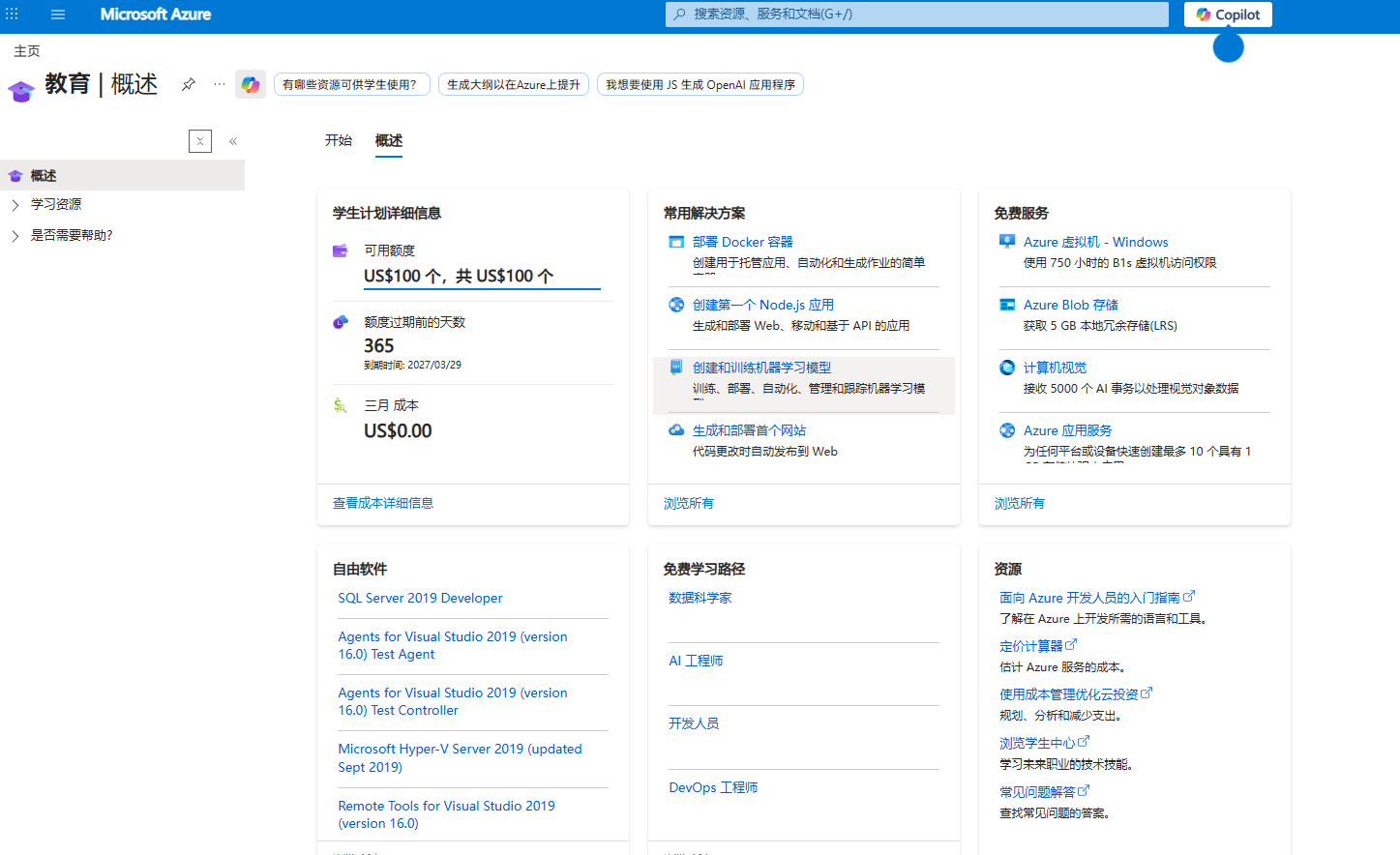Clear sidebar search with X box
Screen dimensions: 1400x855
click(x=200, y=141)
